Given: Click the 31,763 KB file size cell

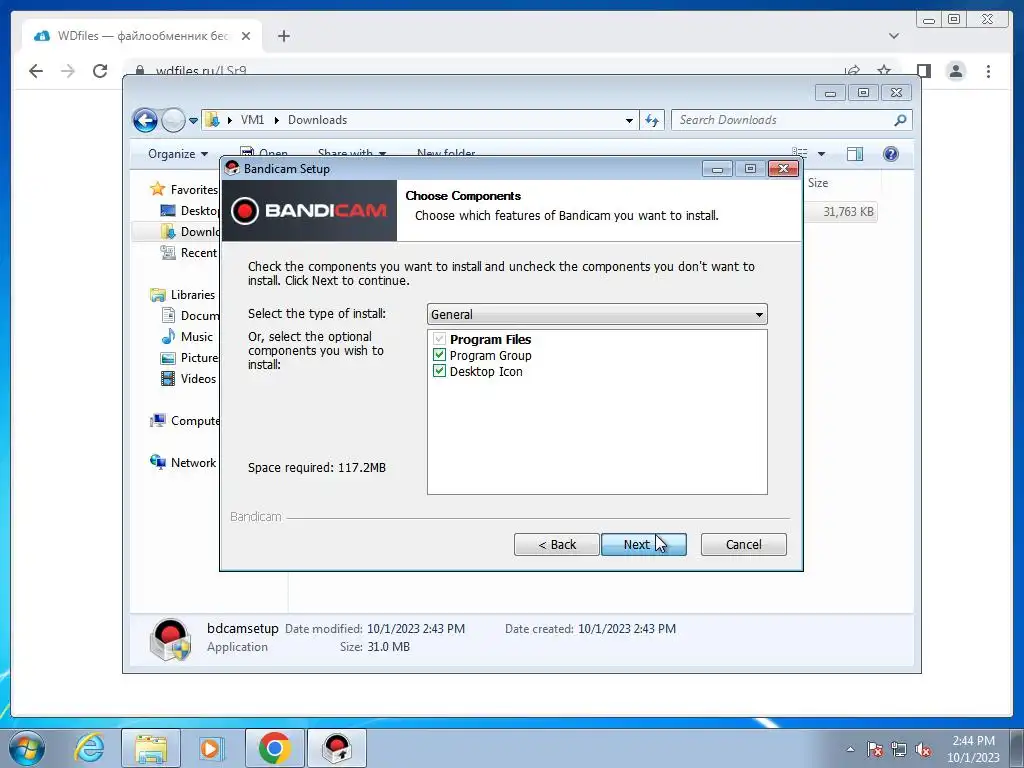Looking at the screenshot, I should point(848,212).
